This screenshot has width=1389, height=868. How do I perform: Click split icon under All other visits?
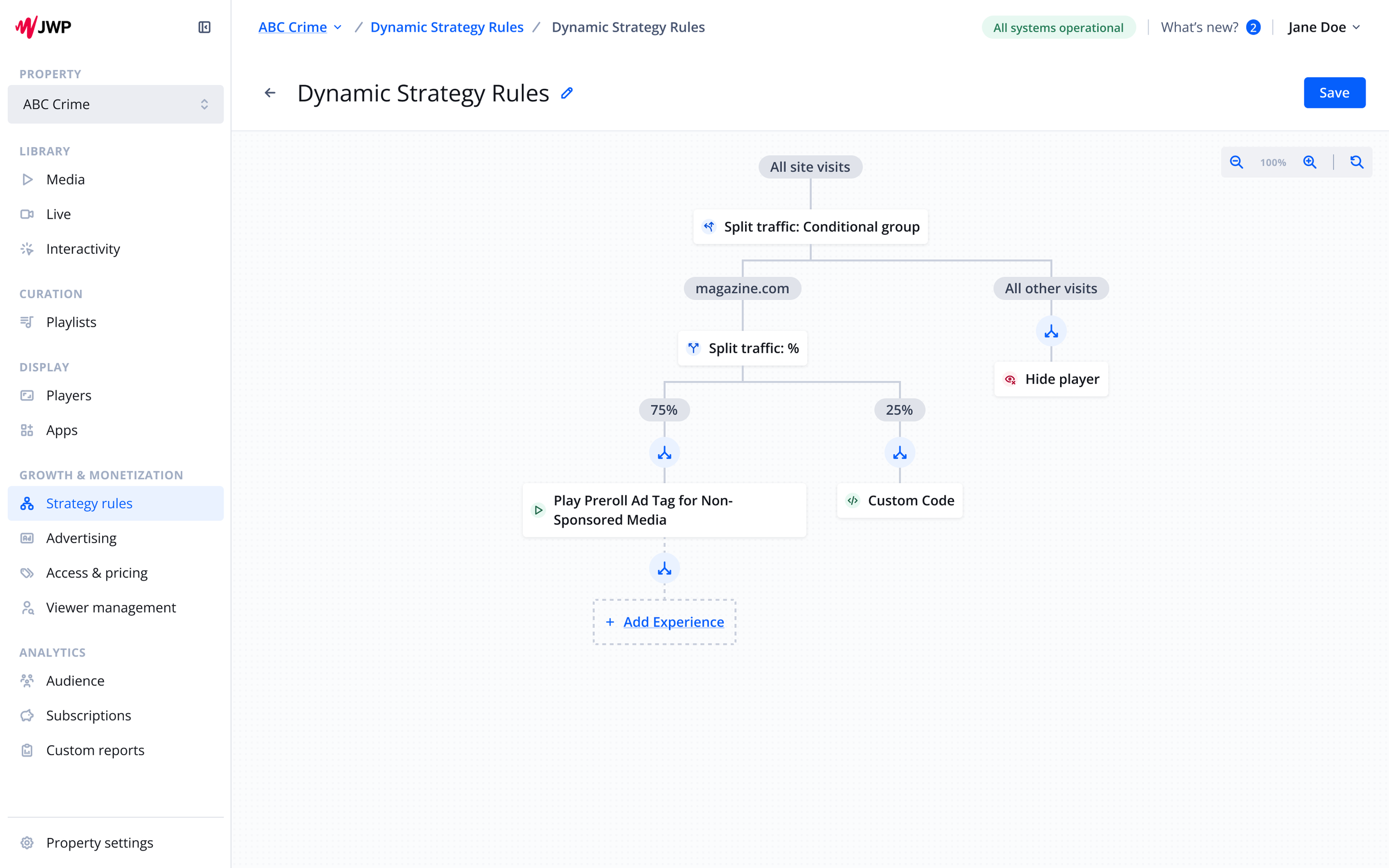point(1051,331)
